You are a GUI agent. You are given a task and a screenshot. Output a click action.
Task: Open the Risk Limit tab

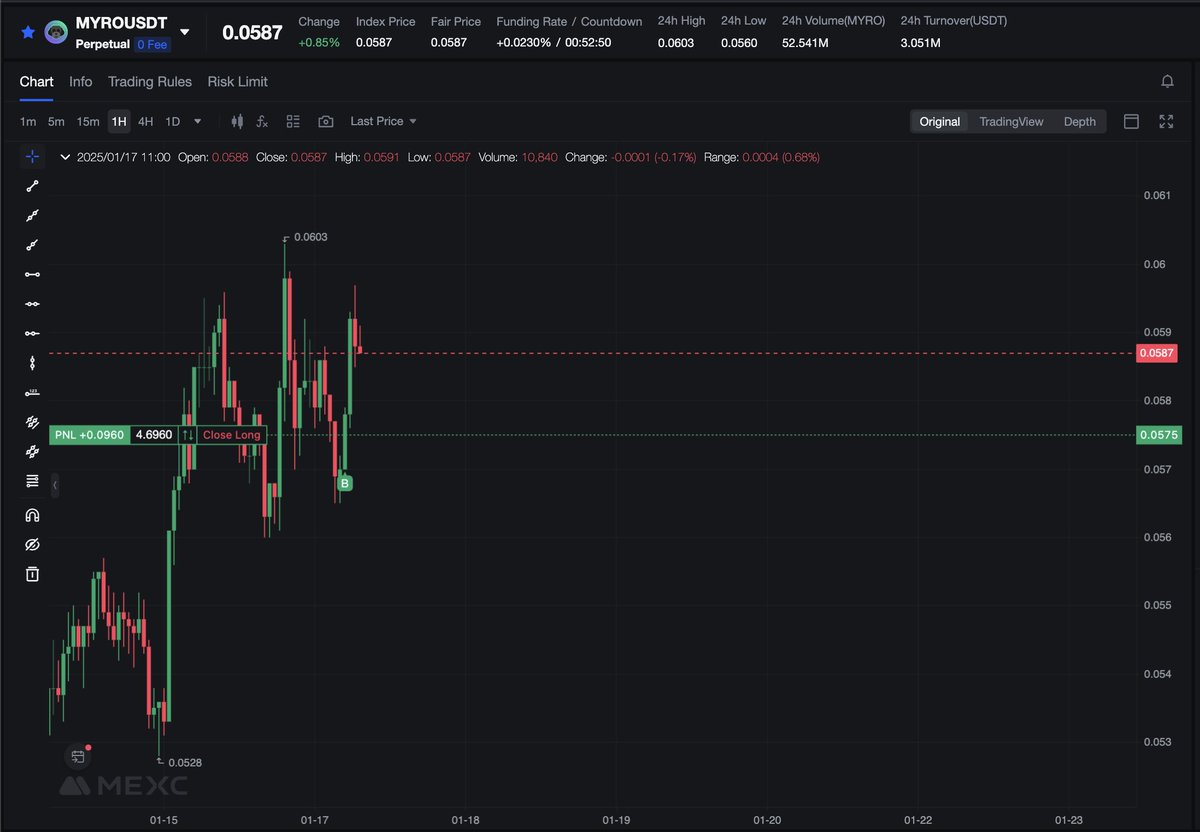237,81
